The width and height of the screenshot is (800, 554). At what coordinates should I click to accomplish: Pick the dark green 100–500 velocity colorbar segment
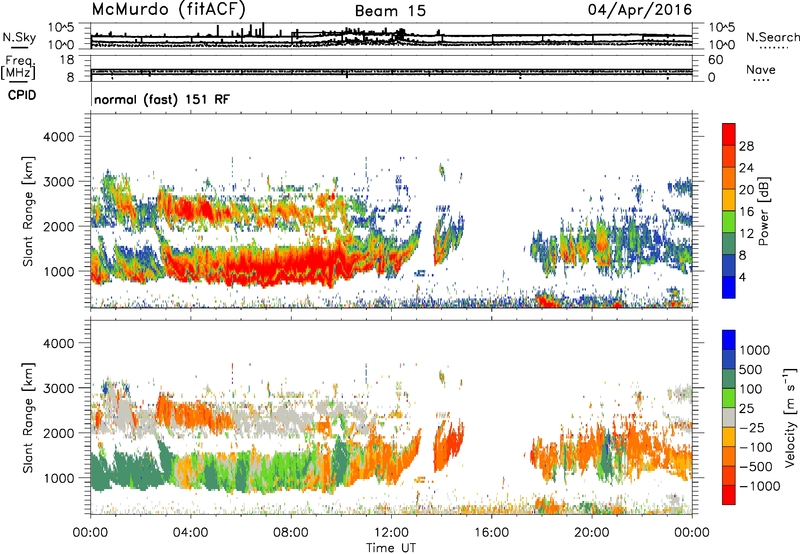729,379
